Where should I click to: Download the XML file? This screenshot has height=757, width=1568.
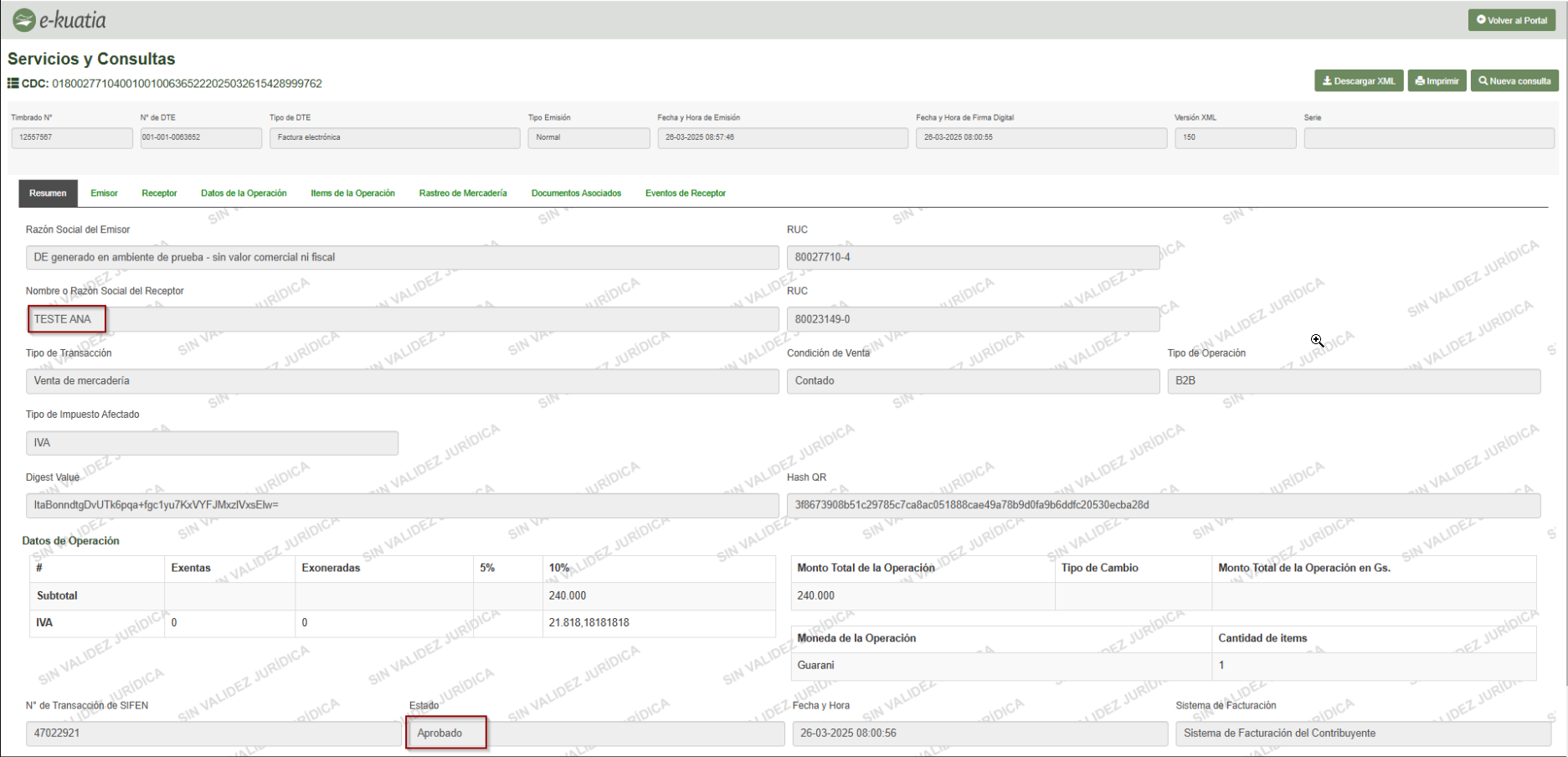[x=1358, y=81]
